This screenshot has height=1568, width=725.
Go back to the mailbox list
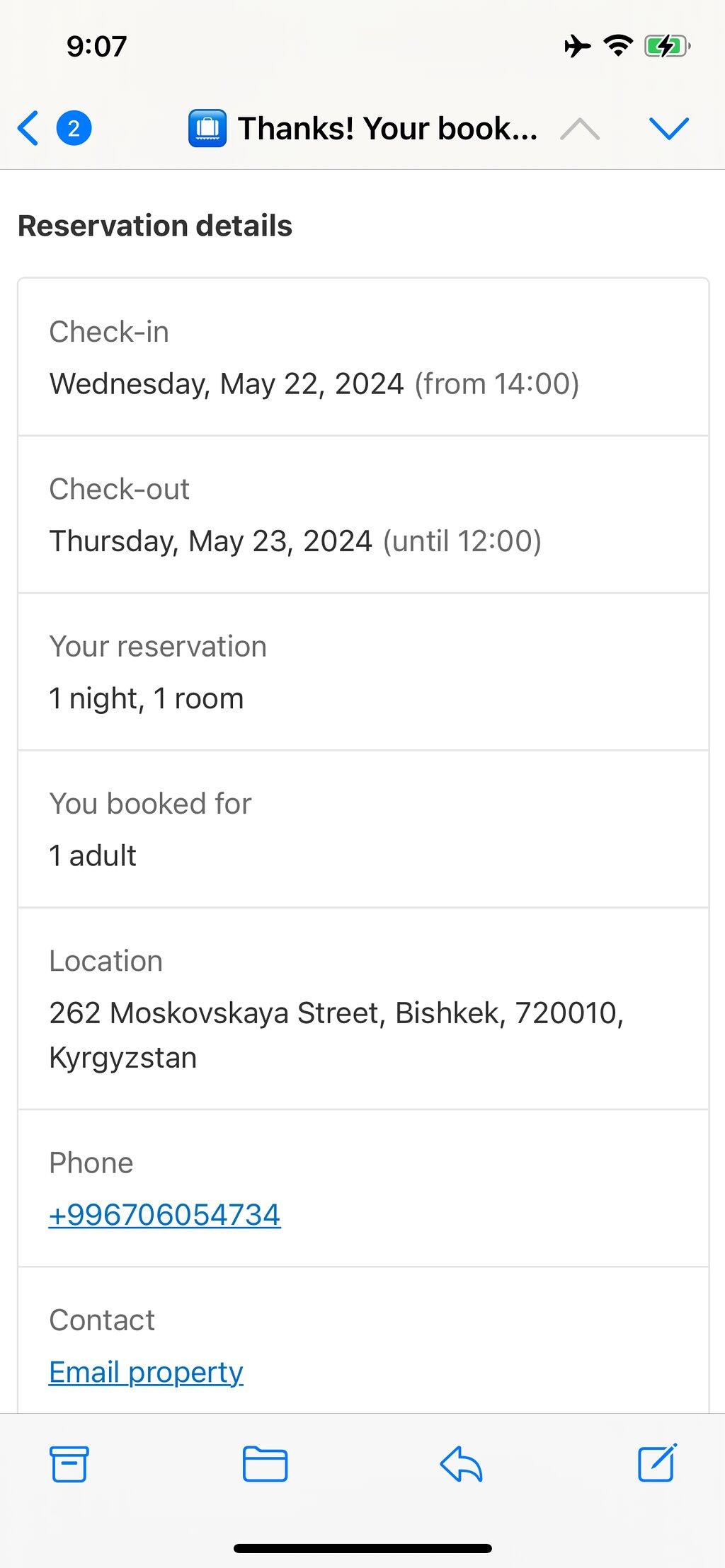28,128
